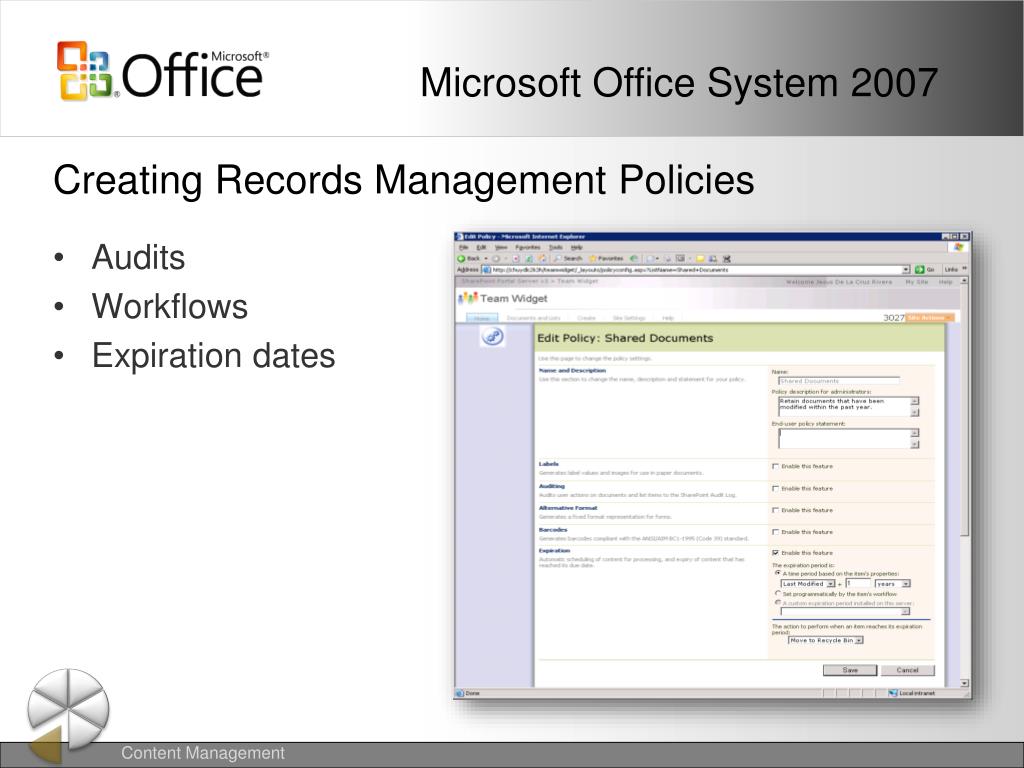This screenshot has width=1024, height=768.
Task: Click the page icon in address bar
Action: click(487, 269)
